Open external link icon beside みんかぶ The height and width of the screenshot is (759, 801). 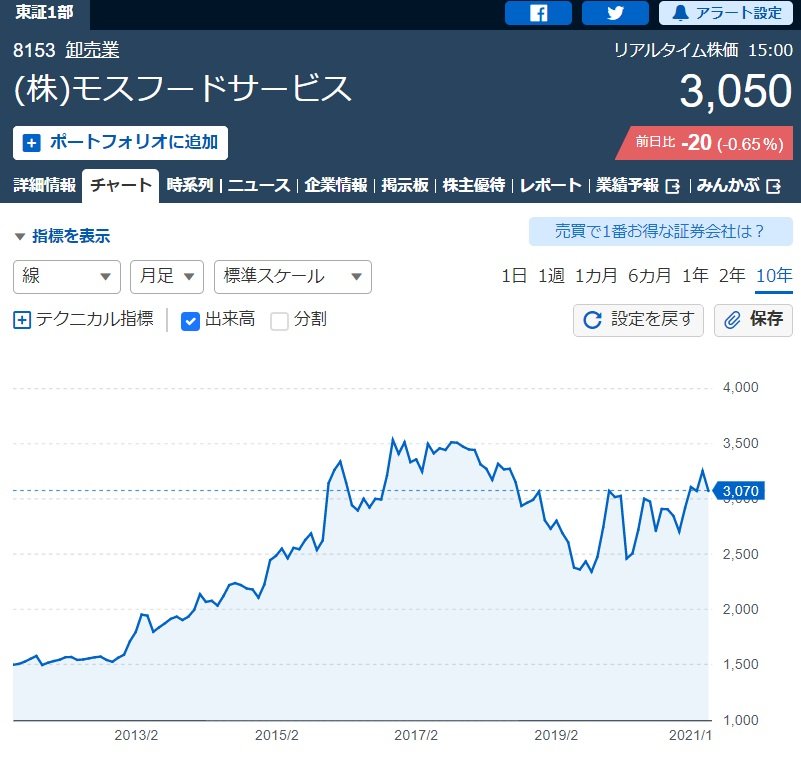[x=775, y=185]
